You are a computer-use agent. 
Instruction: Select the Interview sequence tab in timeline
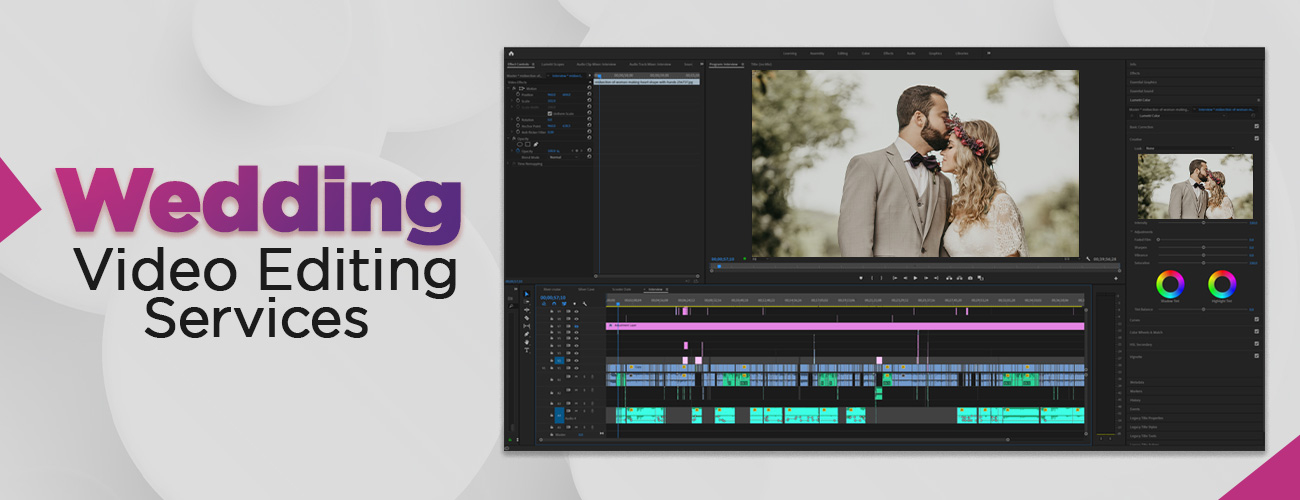point(655,290)
